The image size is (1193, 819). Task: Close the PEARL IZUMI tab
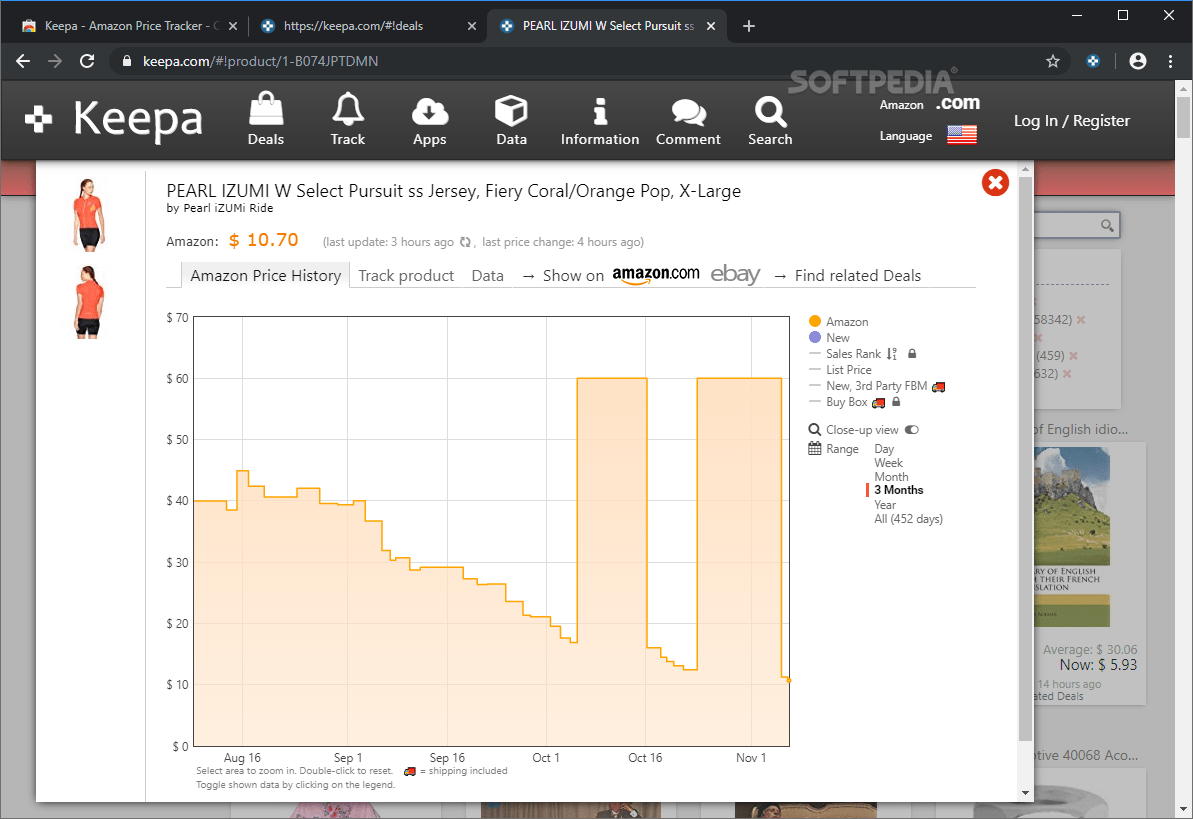[711, 26]
